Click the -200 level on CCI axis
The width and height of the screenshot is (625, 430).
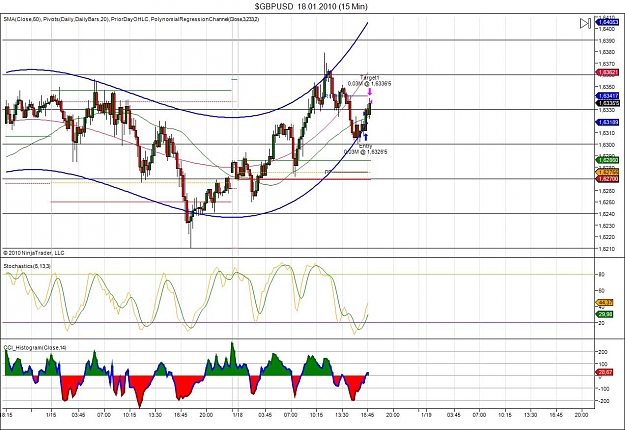[x=604, y=401]
